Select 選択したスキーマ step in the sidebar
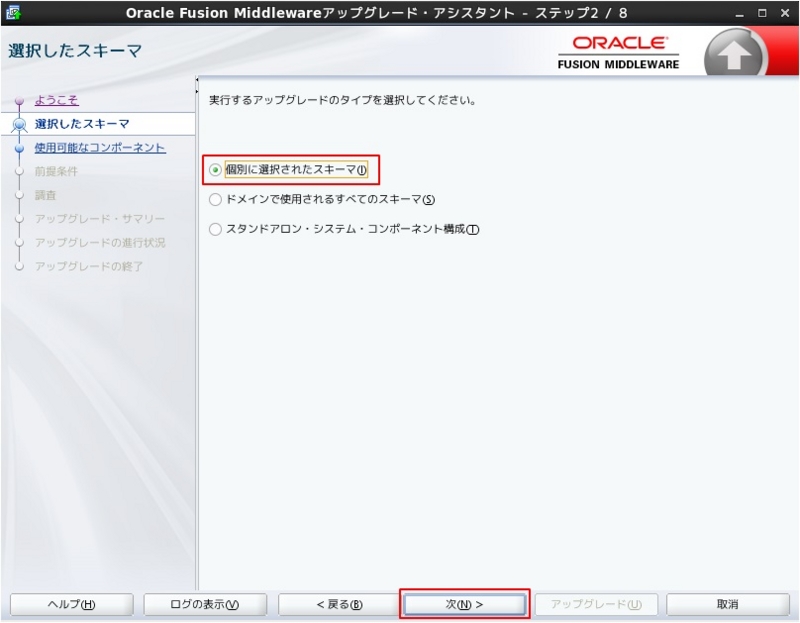 click(x=82, y=123)
